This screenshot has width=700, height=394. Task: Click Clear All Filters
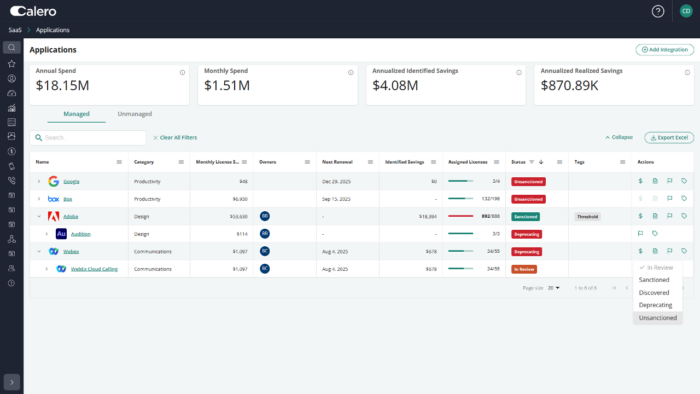pos(175,137)
